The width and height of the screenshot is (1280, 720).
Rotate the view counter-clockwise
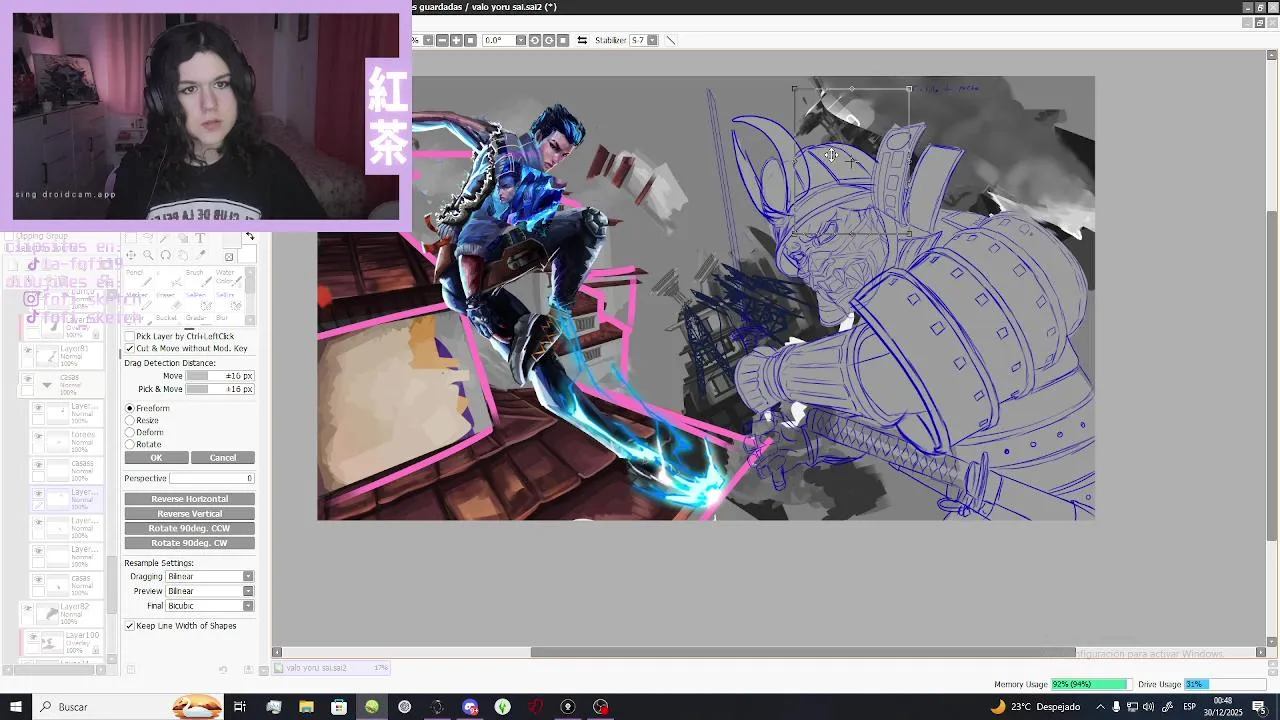click(x=535, y=40)
